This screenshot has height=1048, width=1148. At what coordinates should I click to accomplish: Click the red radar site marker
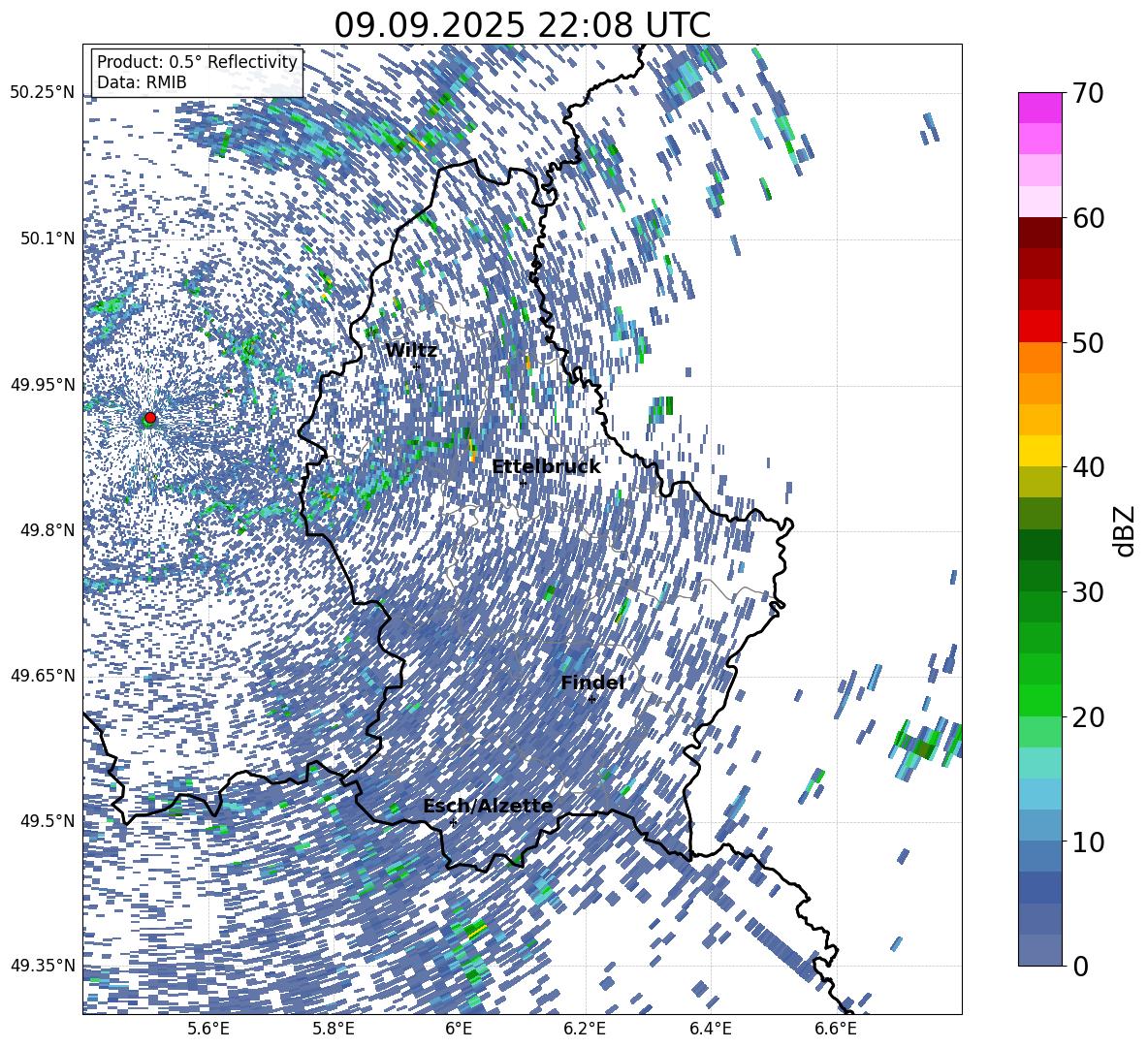[x=149, y=418]
